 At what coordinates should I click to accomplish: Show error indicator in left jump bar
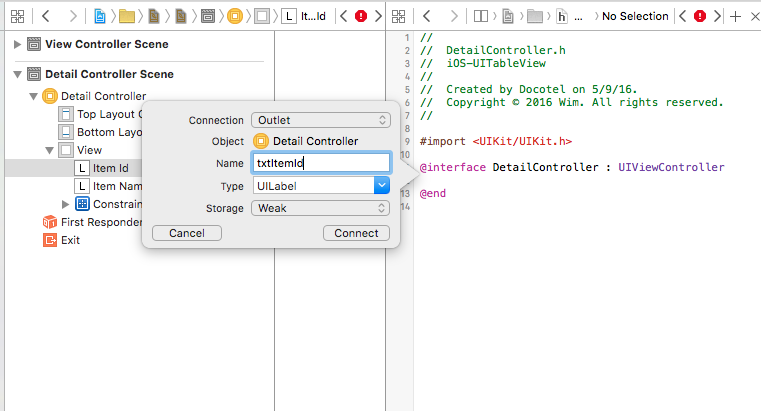pyautogui.click(x=361, y=16)
